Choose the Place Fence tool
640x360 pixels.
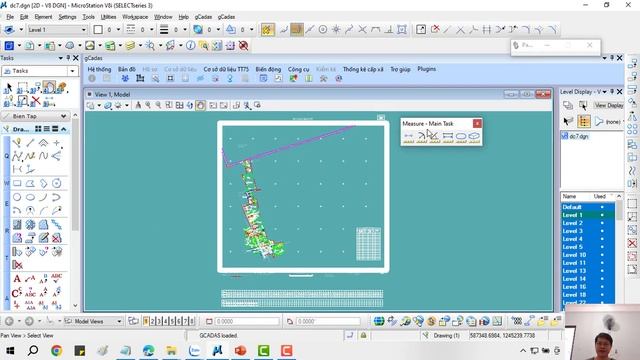[x=22, y=88]
